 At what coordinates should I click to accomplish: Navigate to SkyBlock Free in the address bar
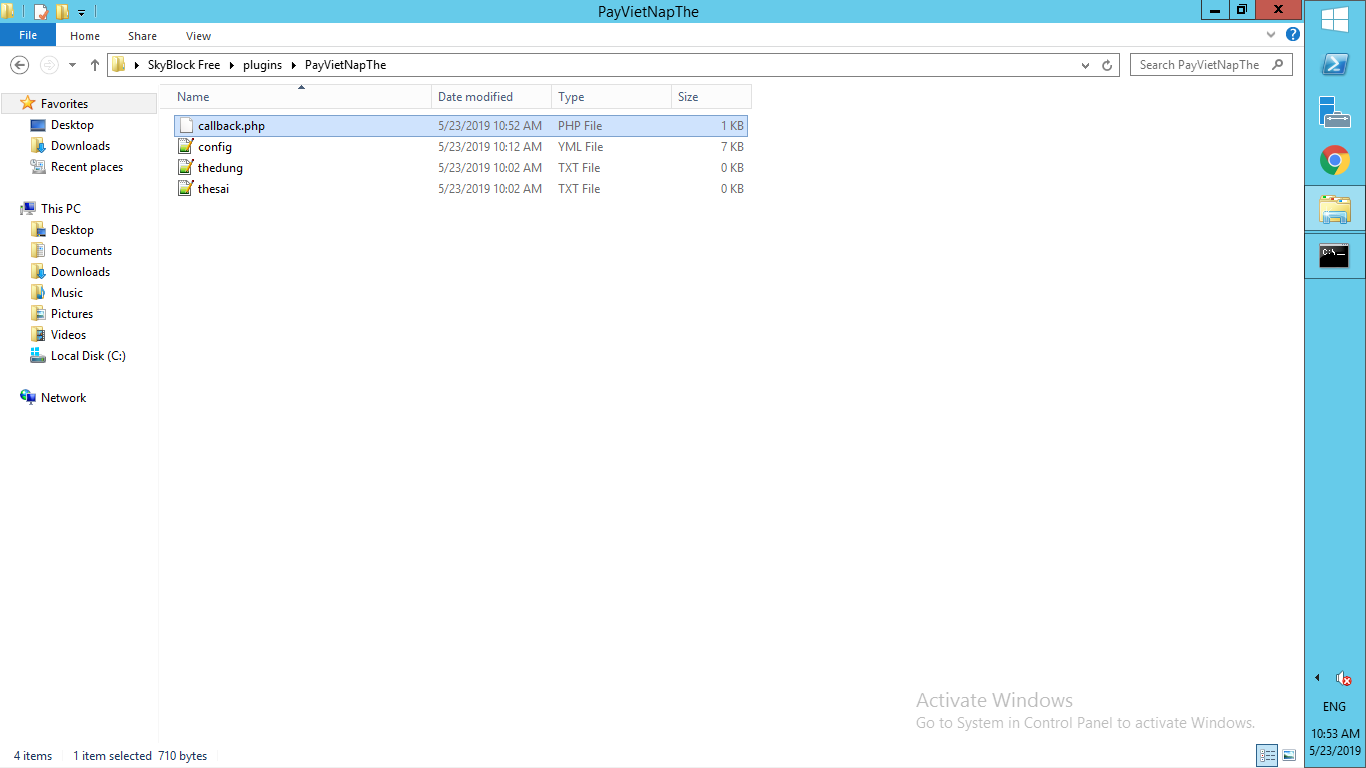(x=184, y=65)
